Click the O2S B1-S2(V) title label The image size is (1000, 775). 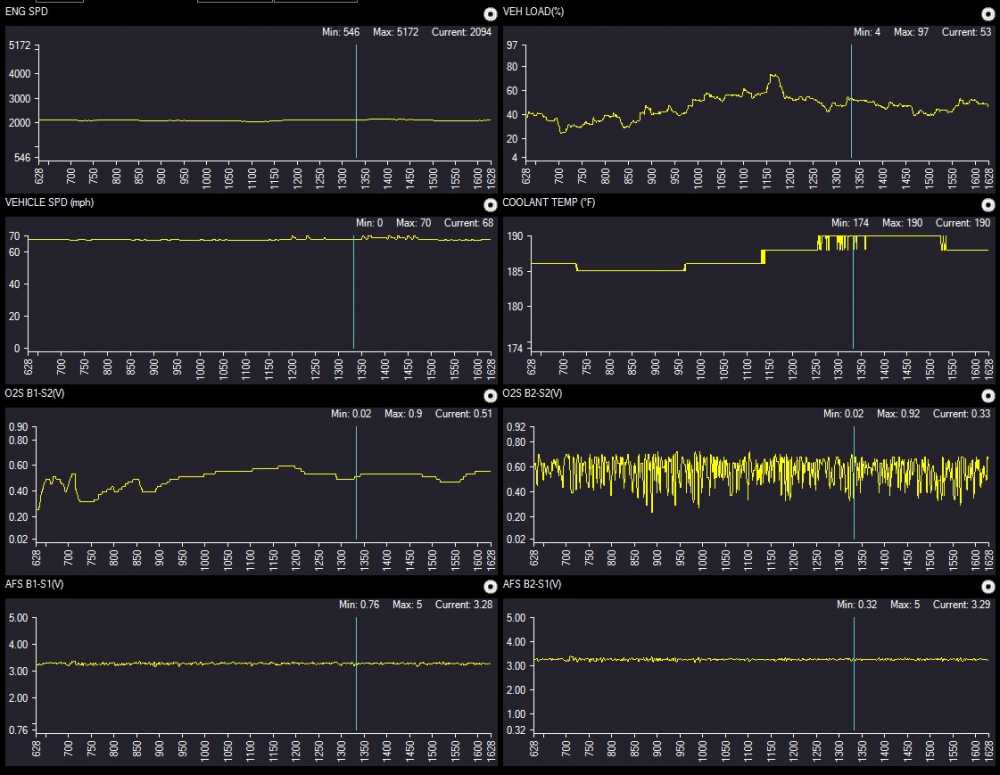tap(36, 393)
